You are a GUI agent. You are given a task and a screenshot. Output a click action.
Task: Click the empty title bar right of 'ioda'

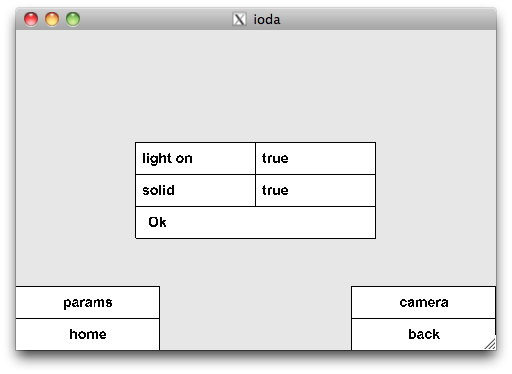(387, 19)
